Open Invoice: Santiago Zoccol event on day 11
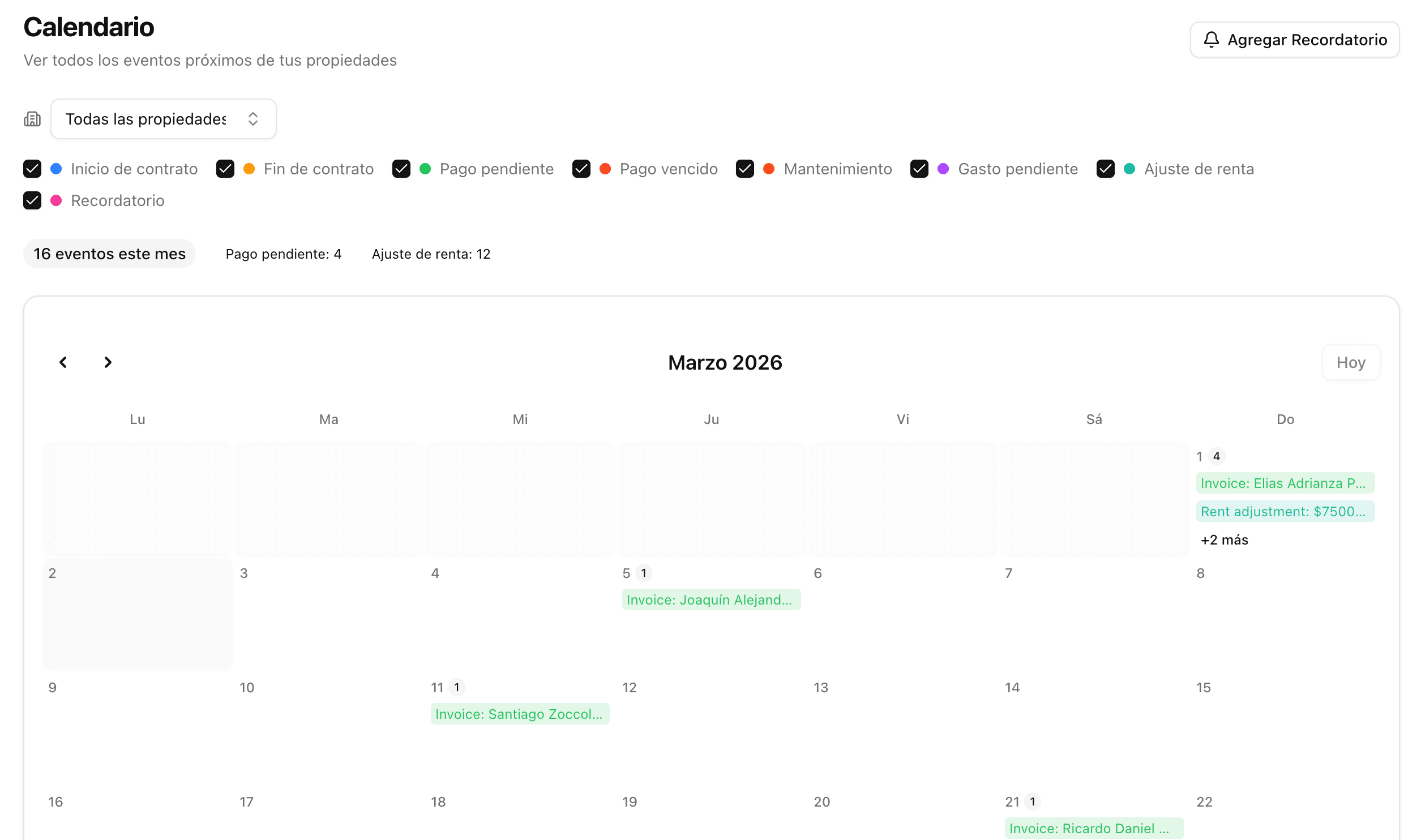 tap(520, 714)
